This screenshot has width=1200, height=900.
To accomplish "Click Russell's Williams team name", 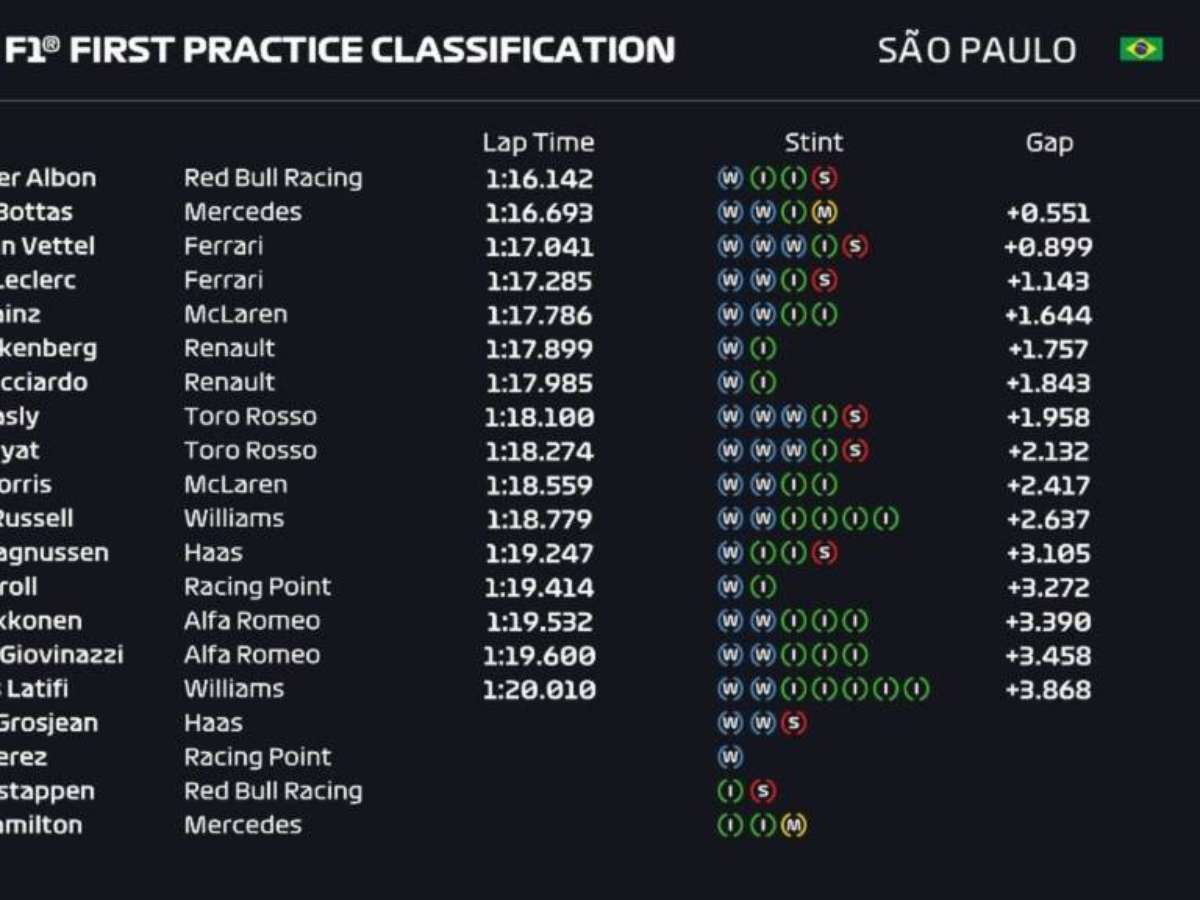I will pyautogui.click(x=234, y=519).
